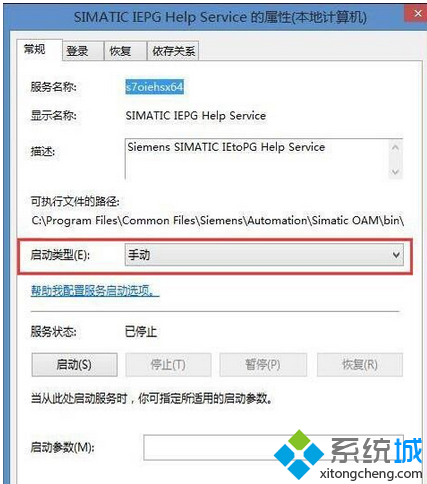
Task: Click the 暂停(P) button
Action: click(x=263, y=365)
